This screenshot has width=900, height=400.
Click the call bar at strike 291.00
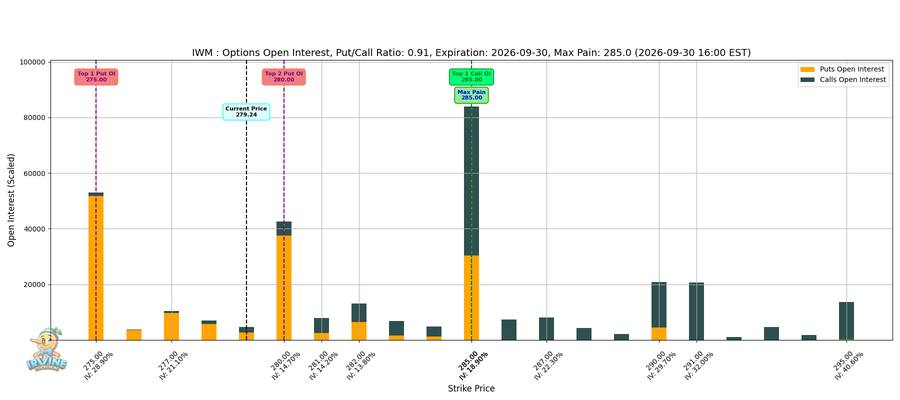(x=696, y=311)
